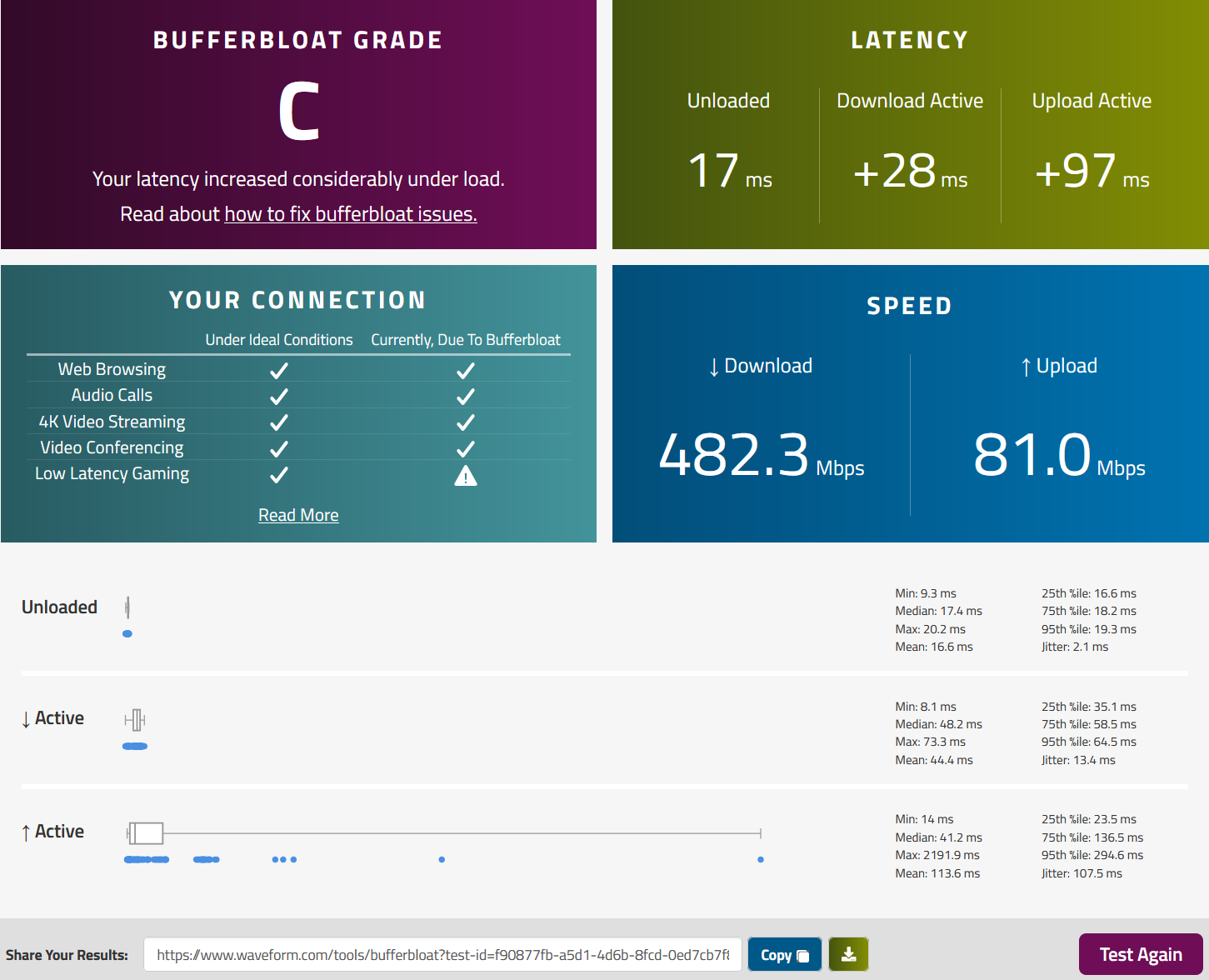Click the checkmark for Audio Calls under bufferbloat
This screenshot has height=980, width=1209.
point(466,395)
